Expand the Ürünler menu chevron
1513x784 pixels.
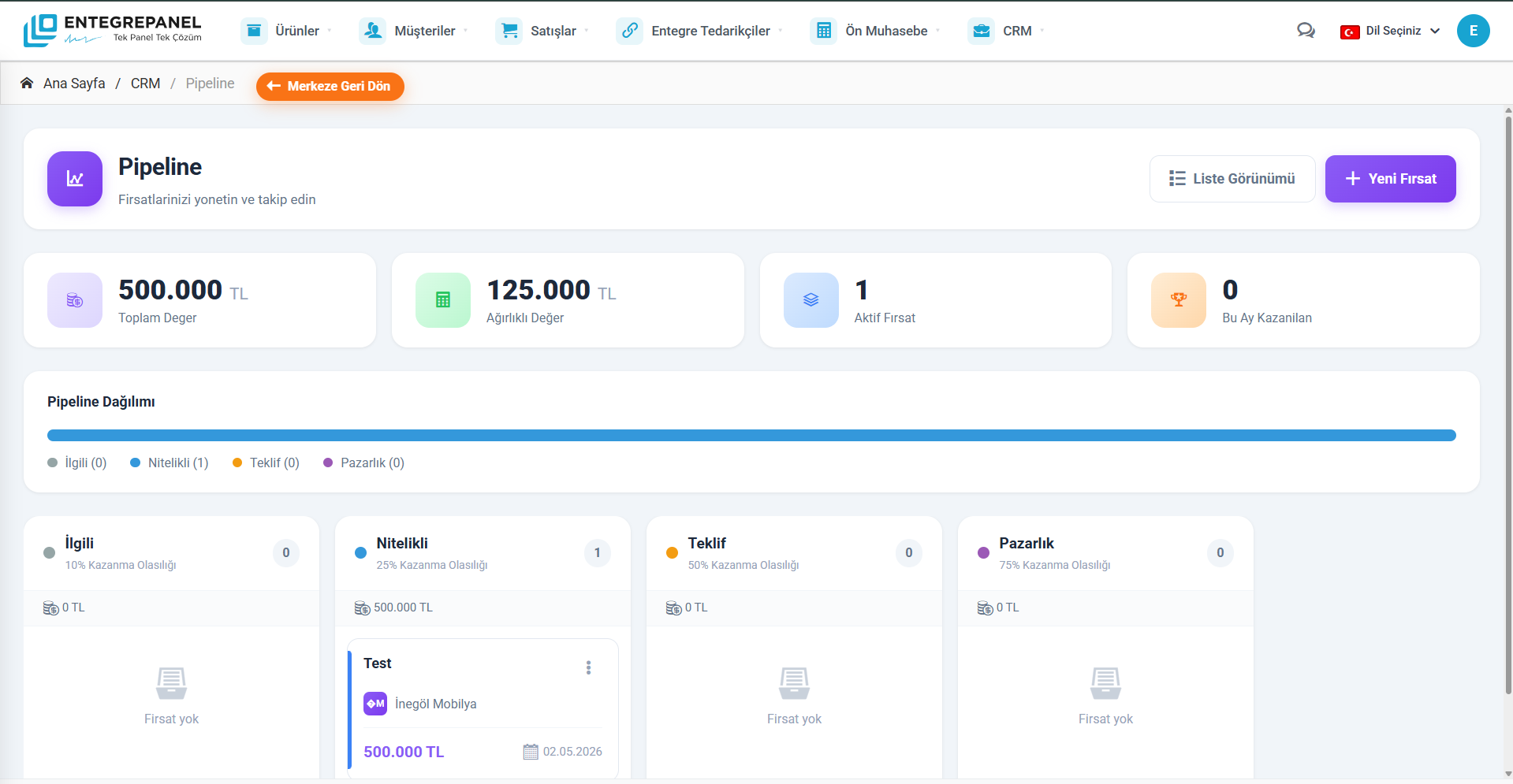[x=331, y=31]
